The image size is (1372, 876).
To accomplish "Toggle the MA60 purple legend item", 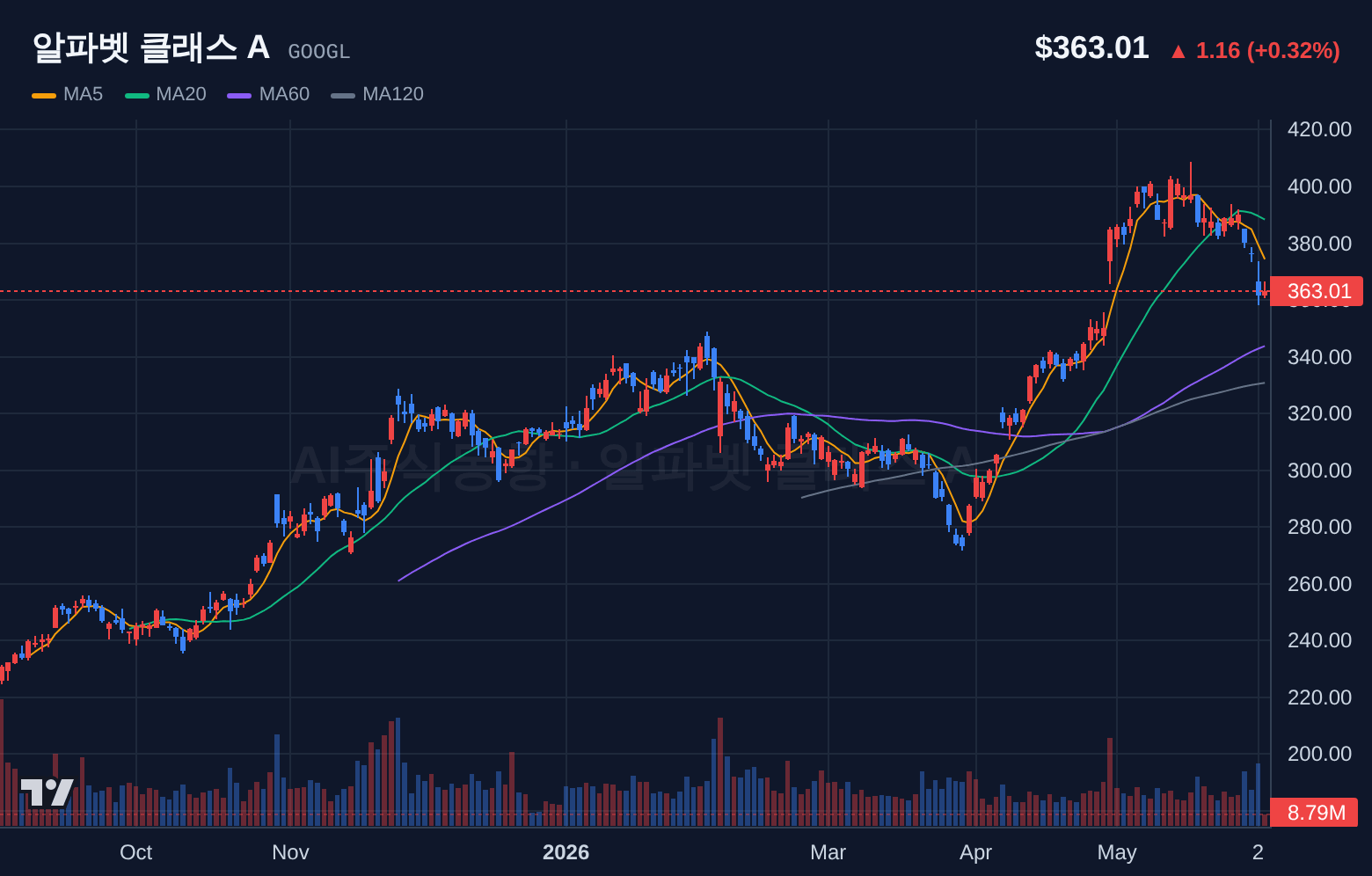I will click(269, 94).
